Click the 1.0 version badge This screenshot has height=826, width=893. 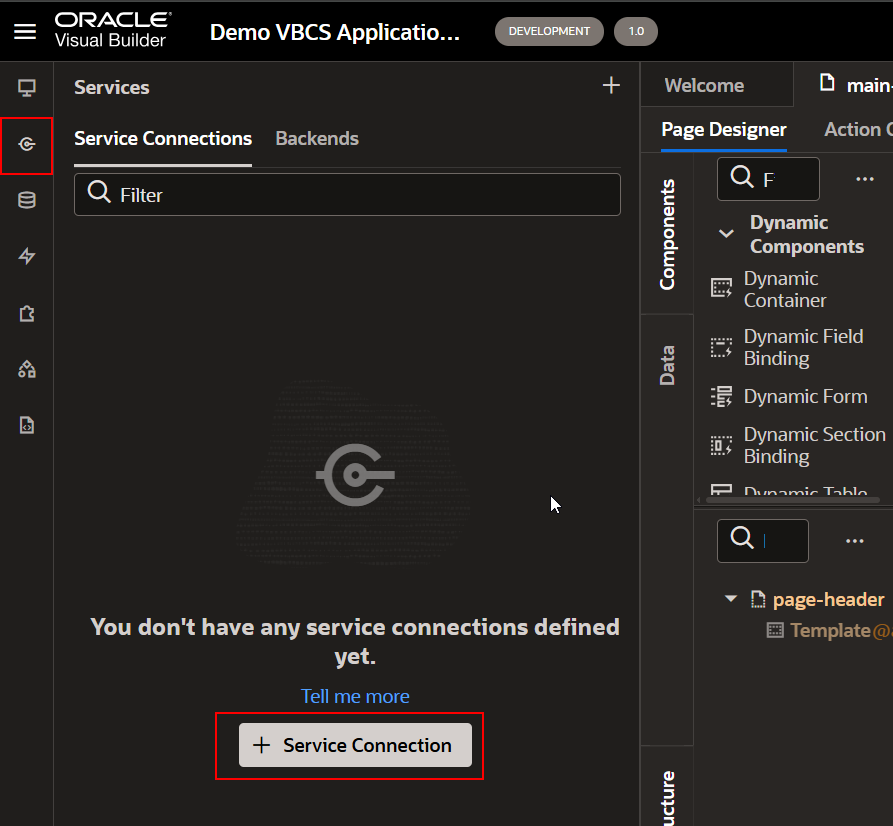[636, 31]
